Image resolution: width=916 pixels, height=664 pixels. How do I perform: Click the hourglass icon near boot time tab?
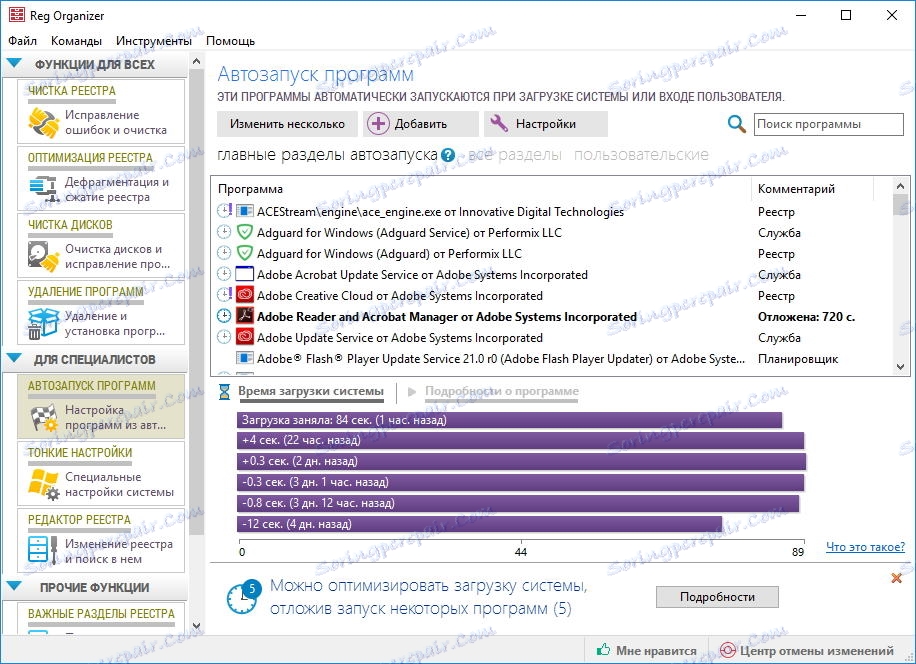click(x=224, y=391)
